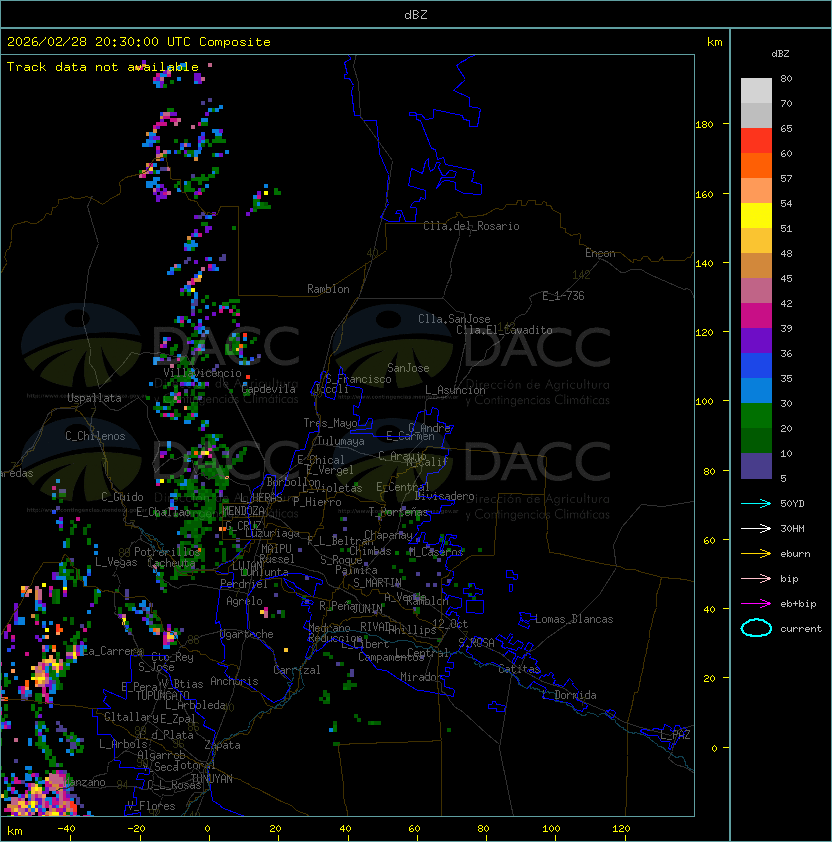The width and height of the screenshot is (832, 842).
Task: Click the 'Track data not available' message
Action: (103, 67)
